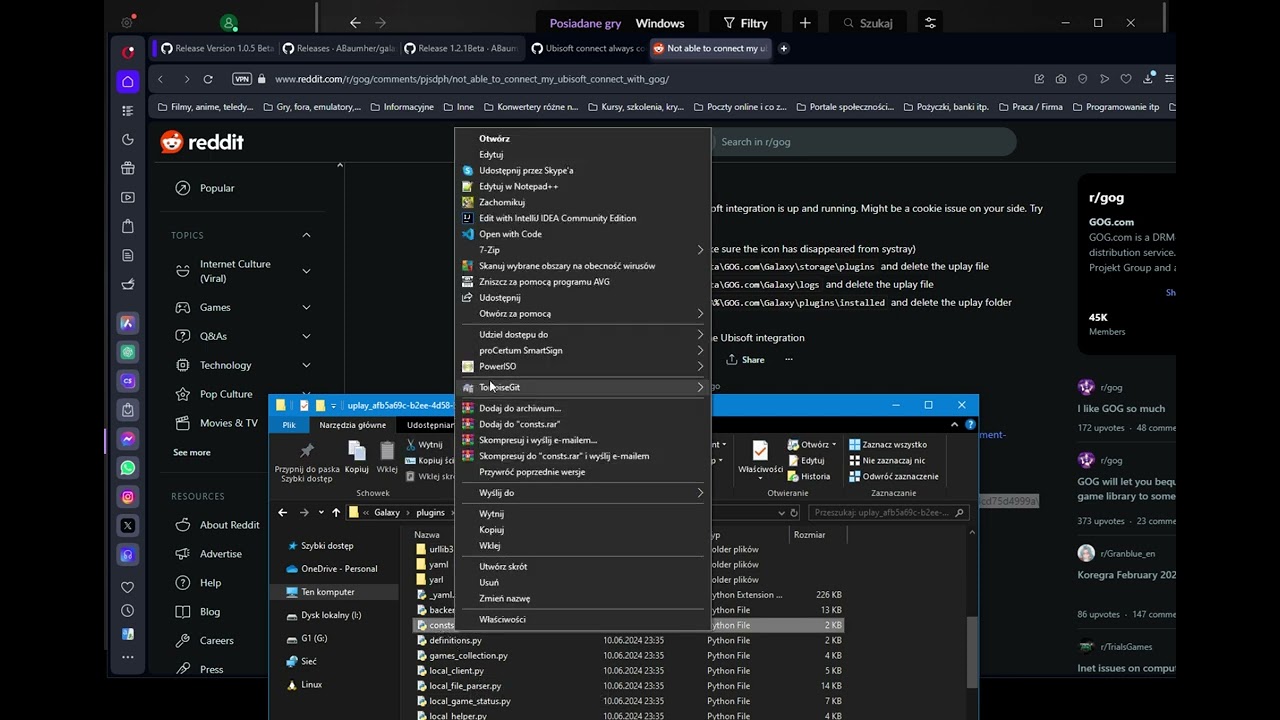
Task: Expand the 'Wyślij do' submenu
Action: click(x=583, y=493)
